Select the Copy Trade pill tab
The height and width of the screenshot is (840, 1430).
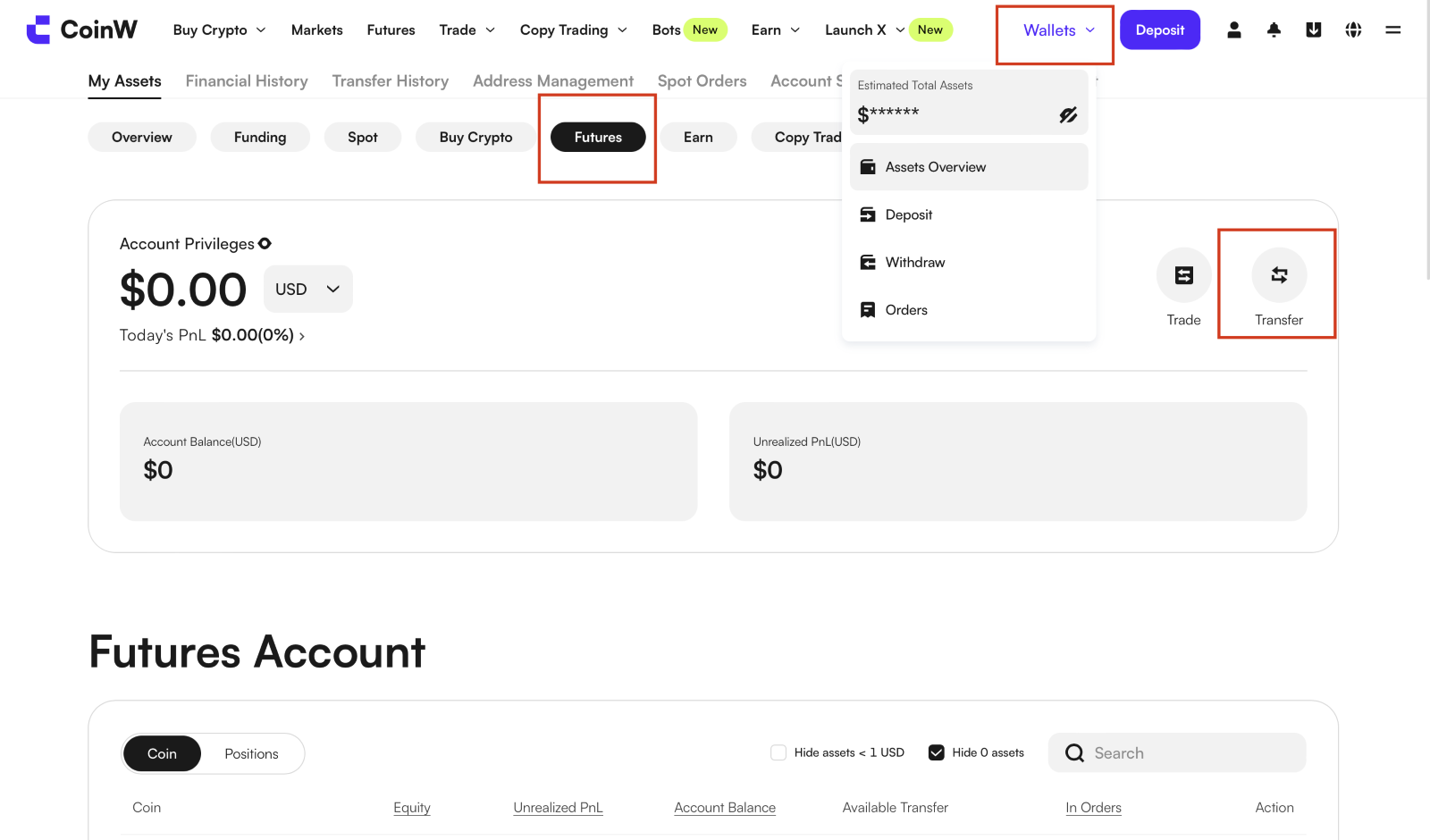click(797, 137)
